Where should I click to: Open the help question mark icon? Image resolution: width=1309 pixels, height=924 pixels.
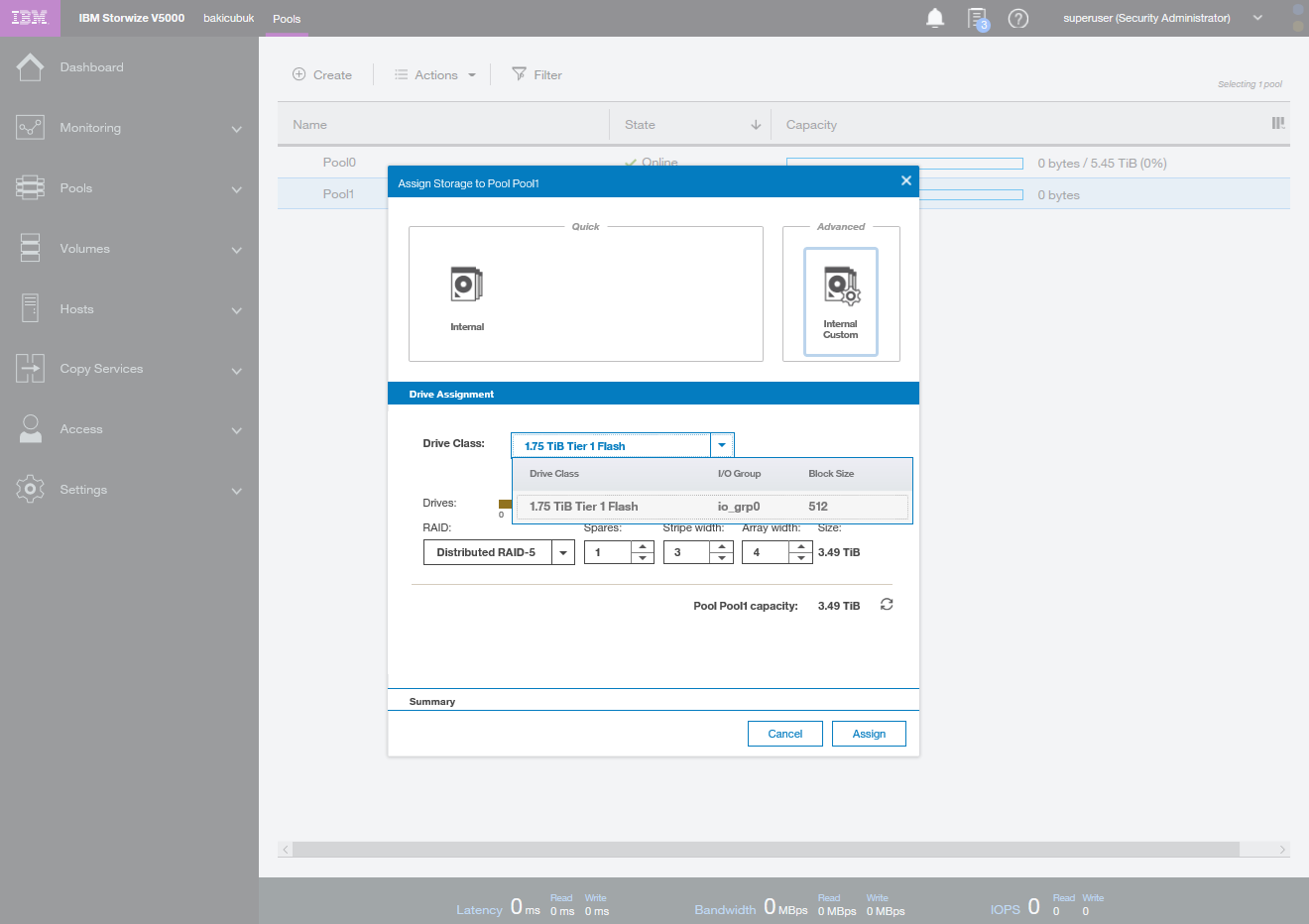1017,18
